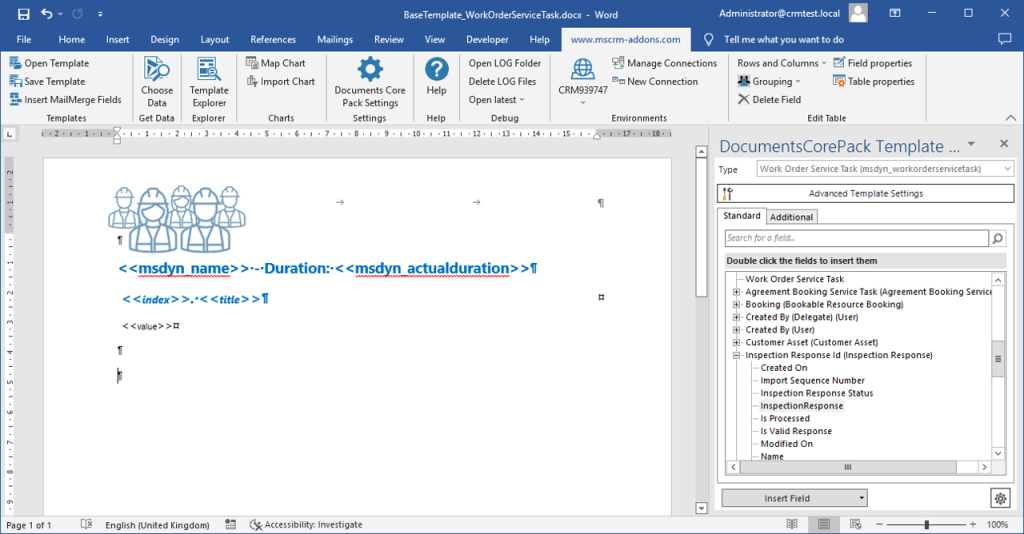Image resolution: width=1024 pixels, height=534 pixels.
Task: Open Table properties
Action: click(x=874, y=82)
